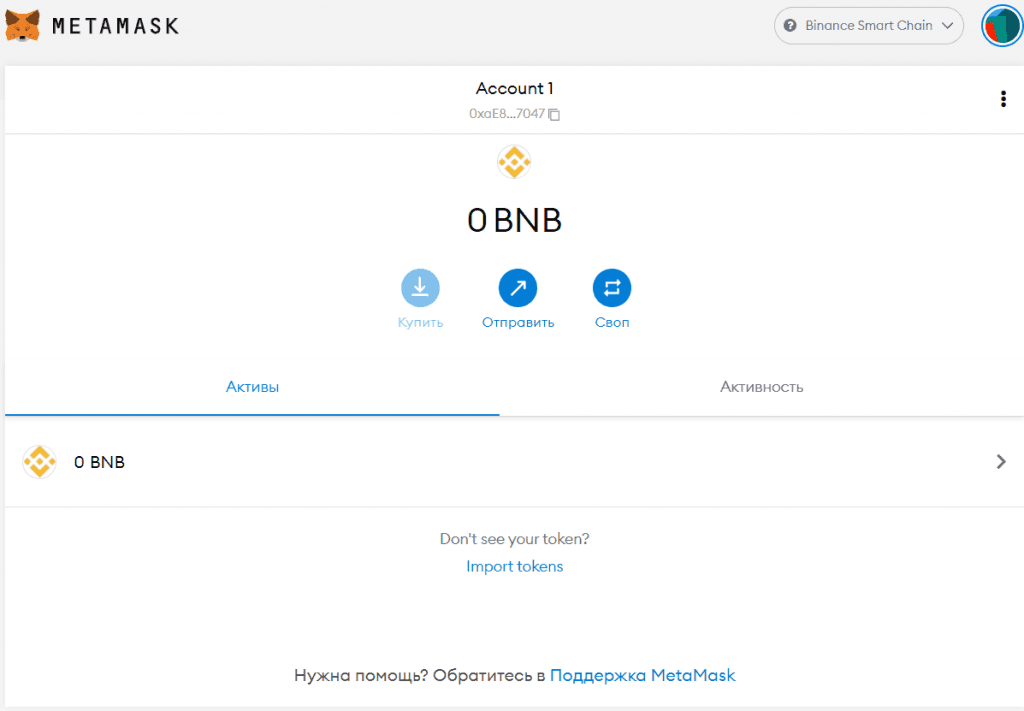Click the METAMASK wordmark text

pos(115,26)
